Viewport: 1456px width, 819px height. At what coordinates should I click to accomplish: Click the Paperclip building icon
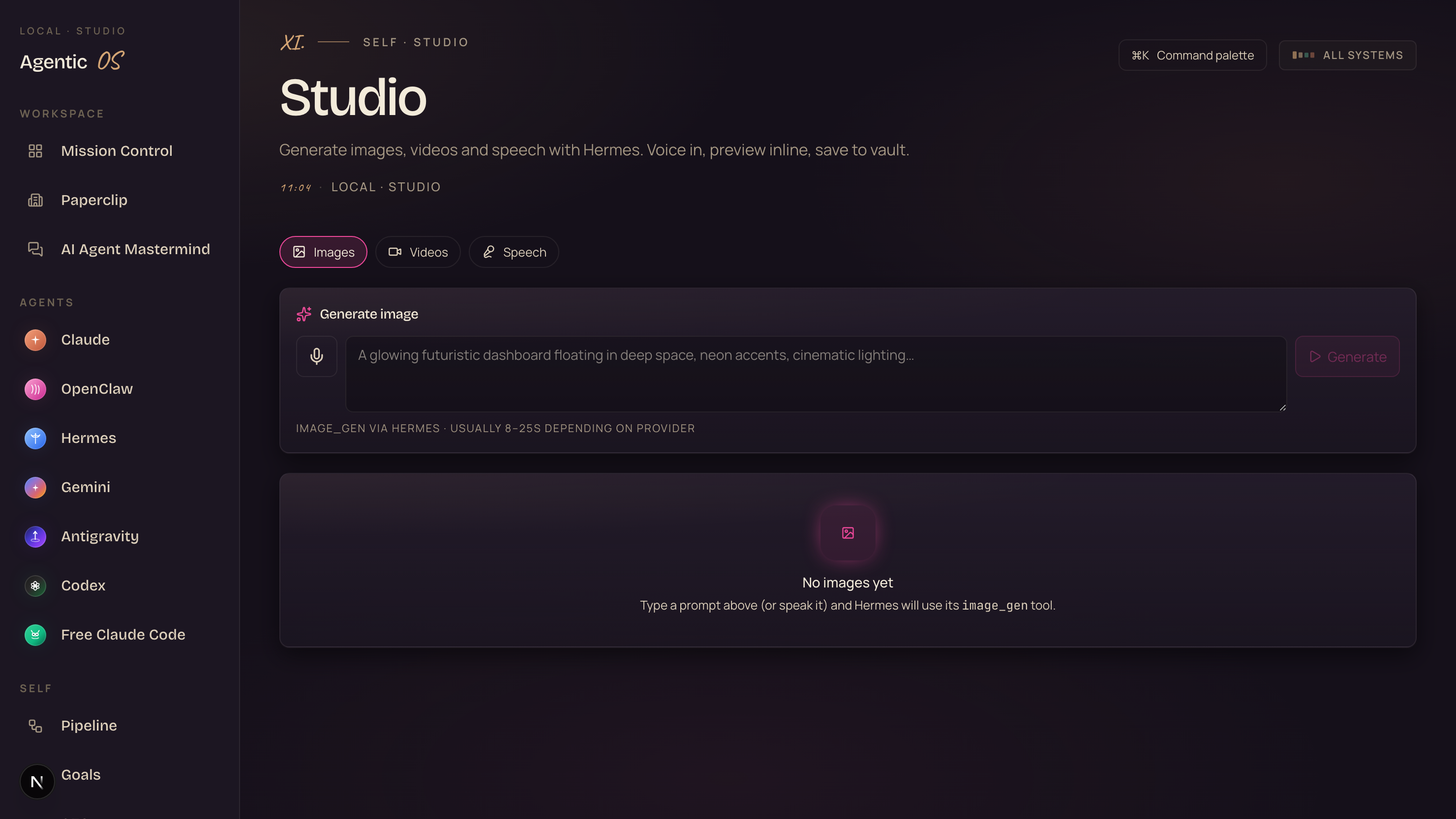(35, 200)
